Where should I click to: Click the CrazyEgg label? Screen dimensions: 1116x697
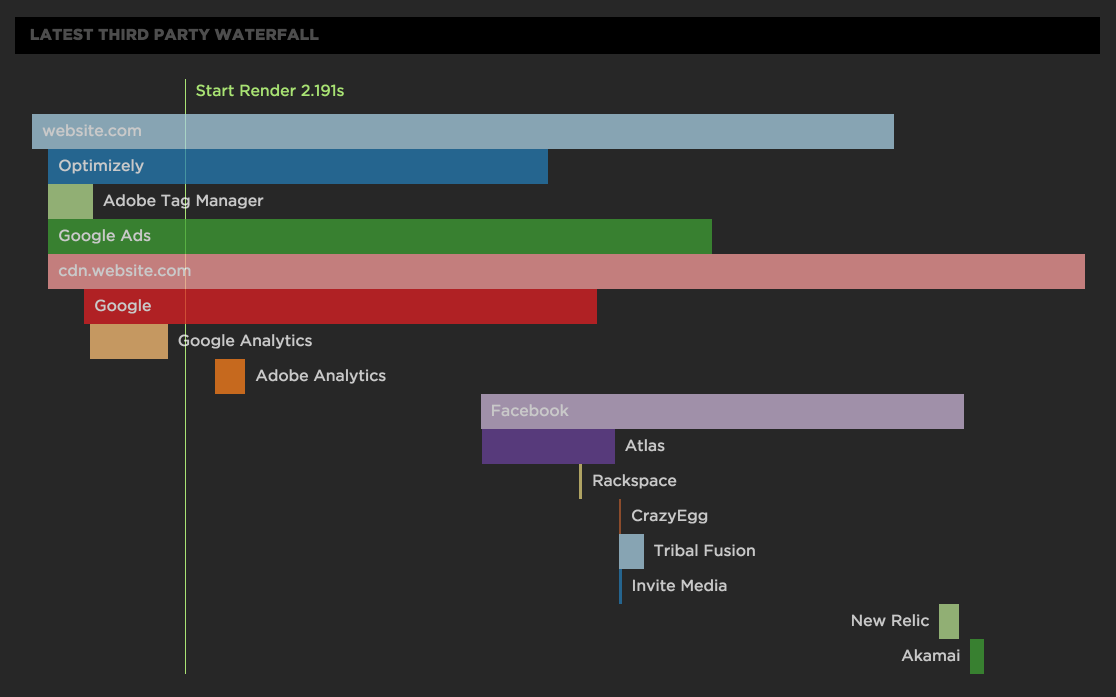[x=669, y=516]
